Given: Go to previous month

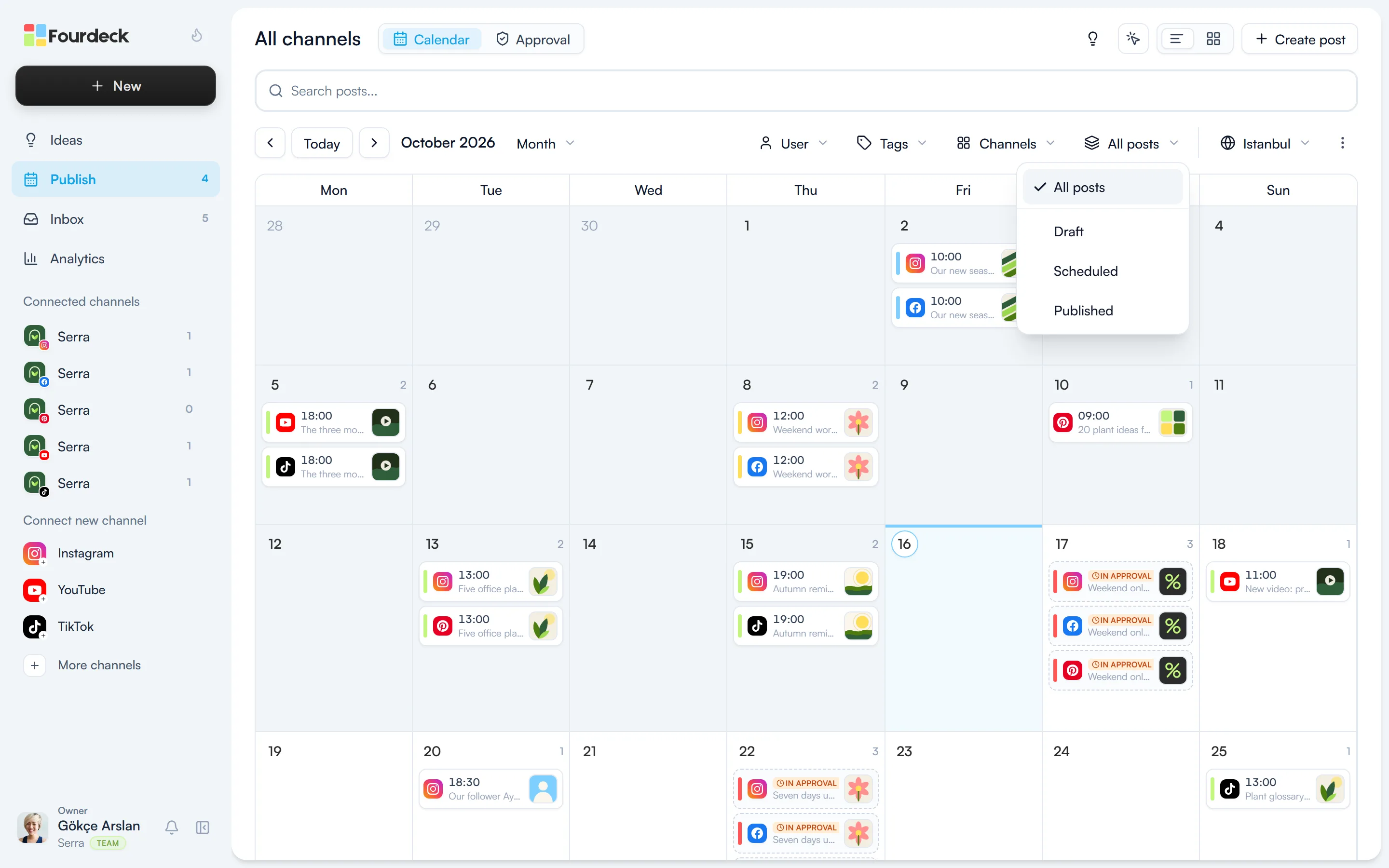Looking at the screenshot, I should (x=271, y=143).
